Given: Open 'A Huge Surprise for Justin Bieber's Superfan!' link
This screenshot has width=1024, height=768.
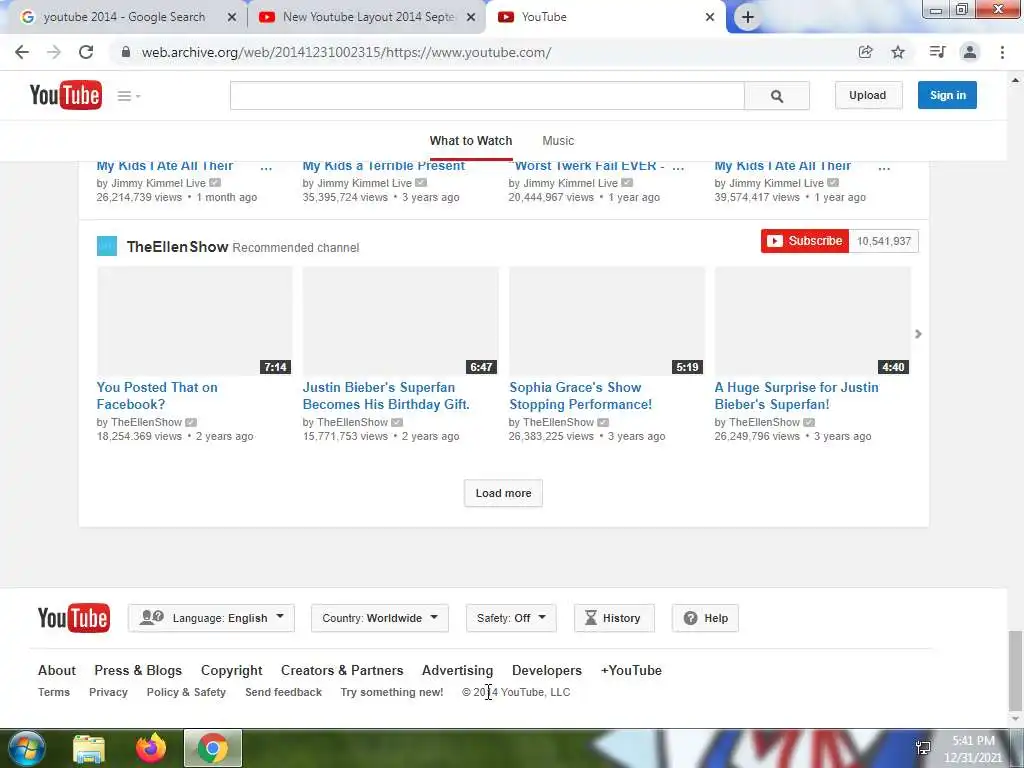Looking at the screenshot, I should tap(797, 396).
